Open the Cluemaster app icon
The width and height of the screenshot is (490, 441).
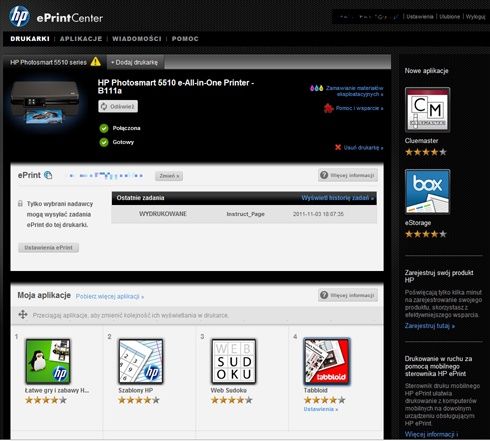(x=427, y=109)
